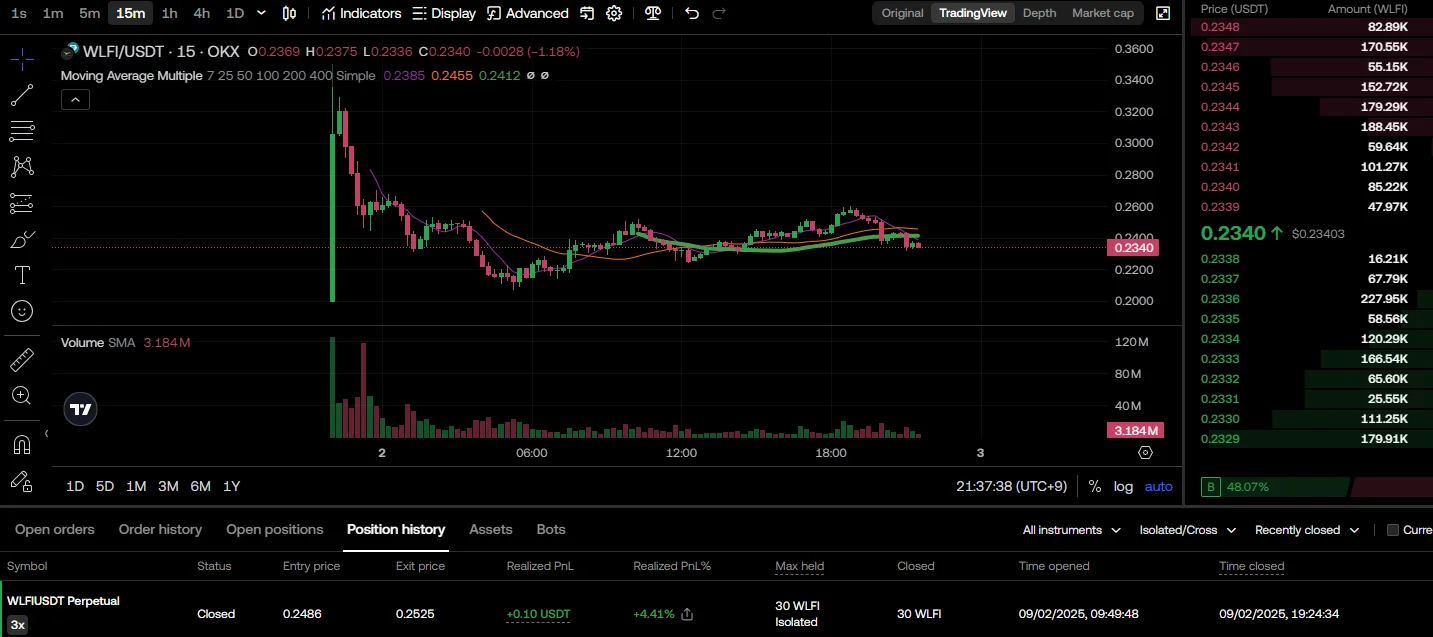Select the Fibonacci retracement tool
The width and height of the screenshot is (1433, 637).
(x=22, y=131)
